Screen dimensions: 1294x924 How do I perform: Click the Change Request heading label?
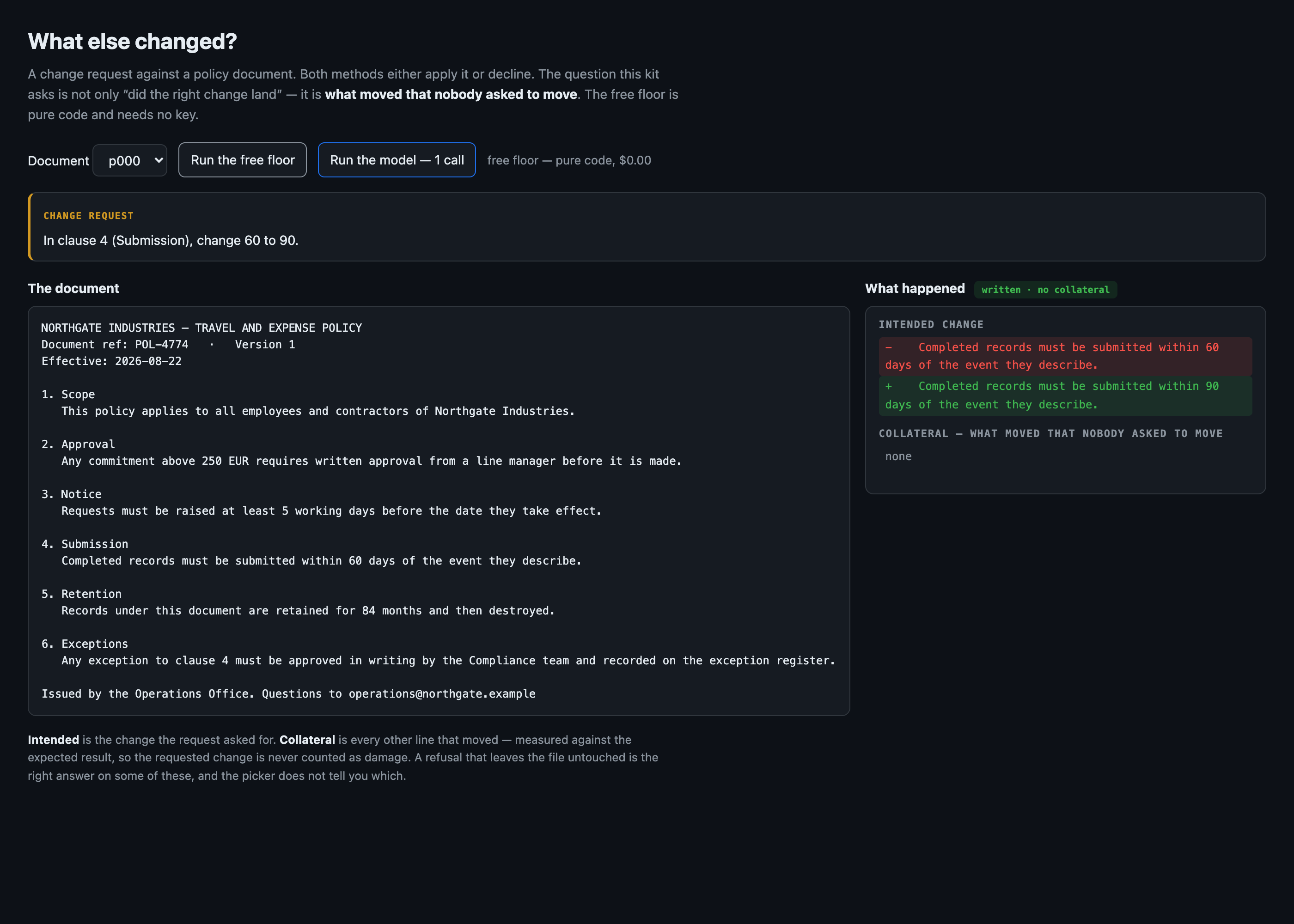89,216
